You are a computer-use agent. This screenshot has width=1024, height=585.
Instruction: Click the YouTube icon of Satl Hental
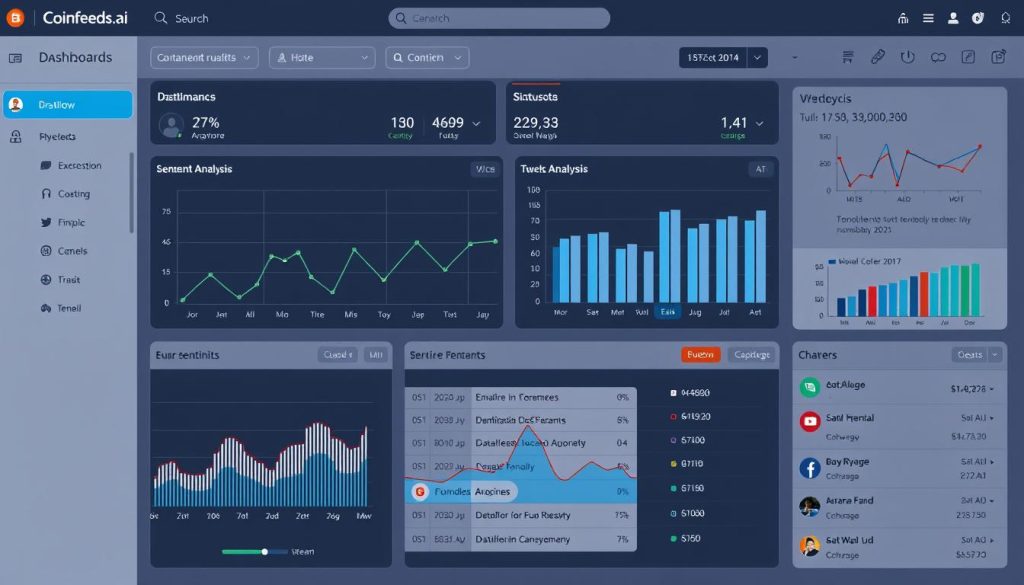810,422
